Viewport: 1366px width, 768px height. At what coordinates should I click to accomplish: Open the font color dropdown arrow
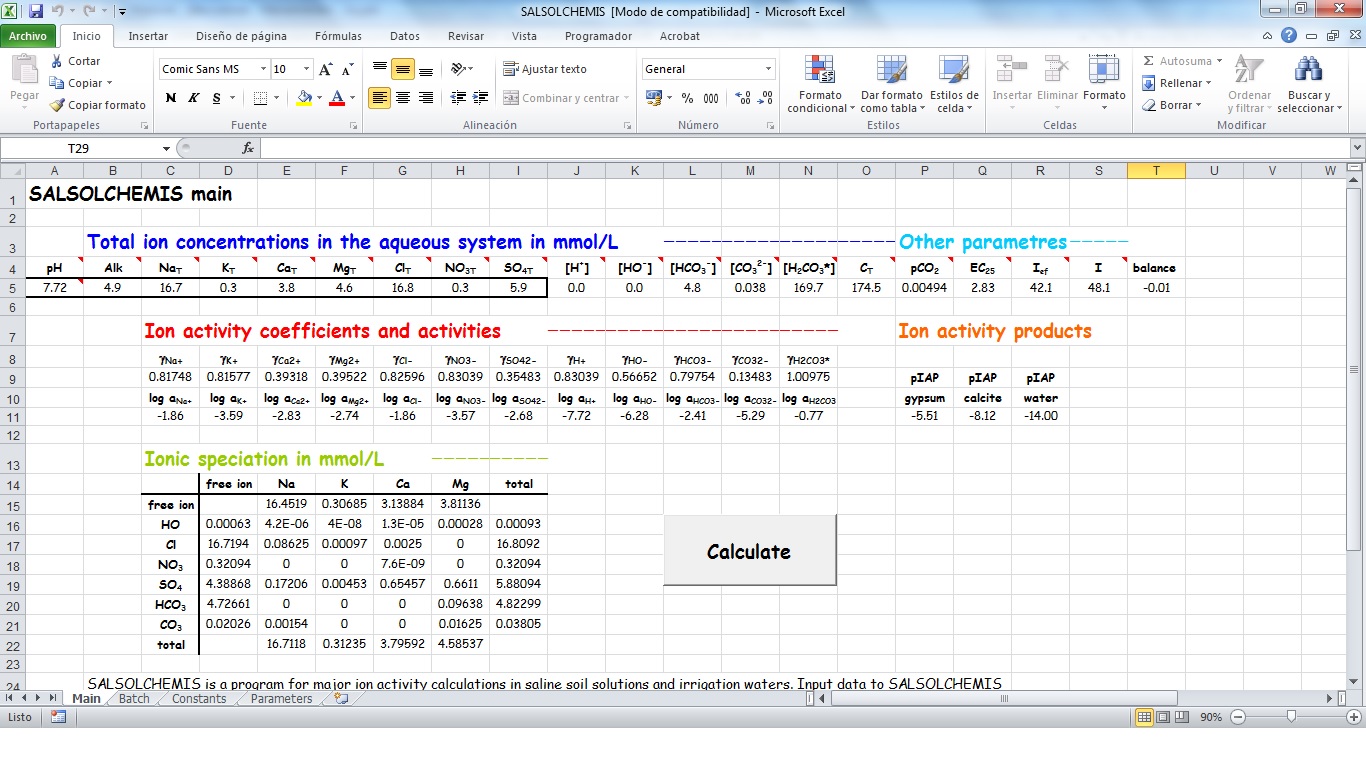(352, 98)
